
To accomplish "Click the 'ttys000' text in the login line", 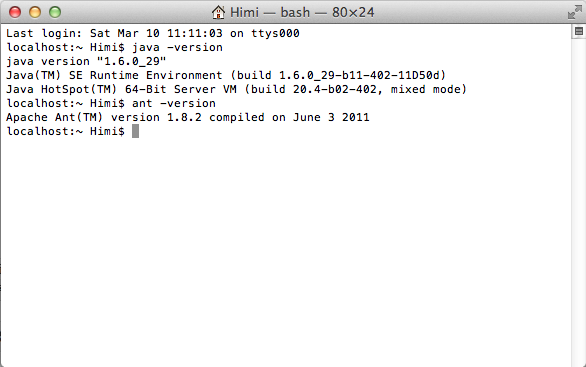I will tap(275, 33).
